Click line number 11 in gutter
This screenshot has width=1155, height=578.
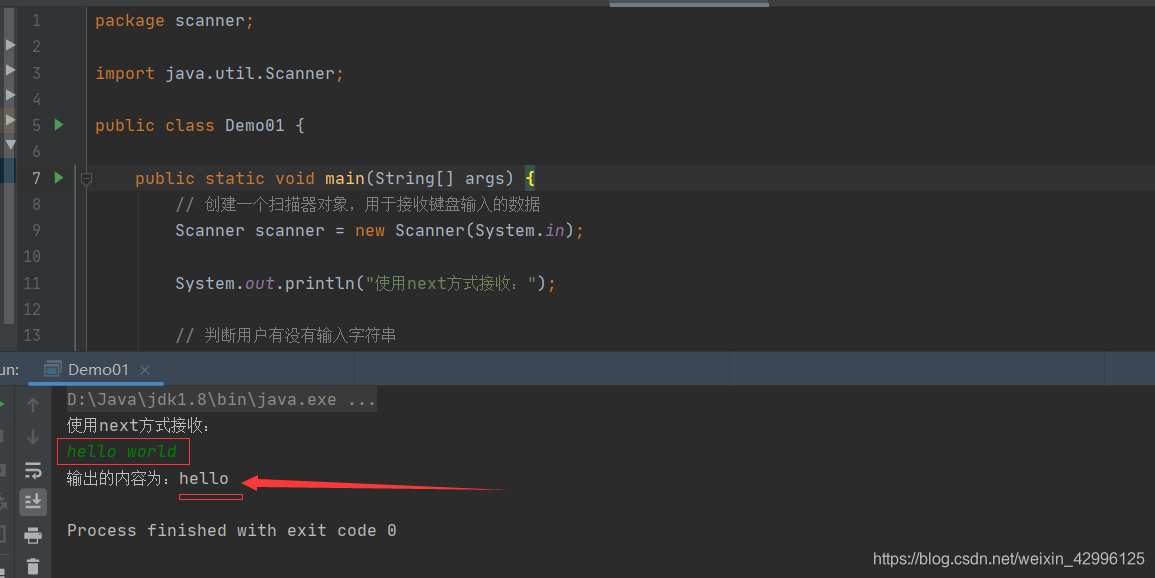32,283
